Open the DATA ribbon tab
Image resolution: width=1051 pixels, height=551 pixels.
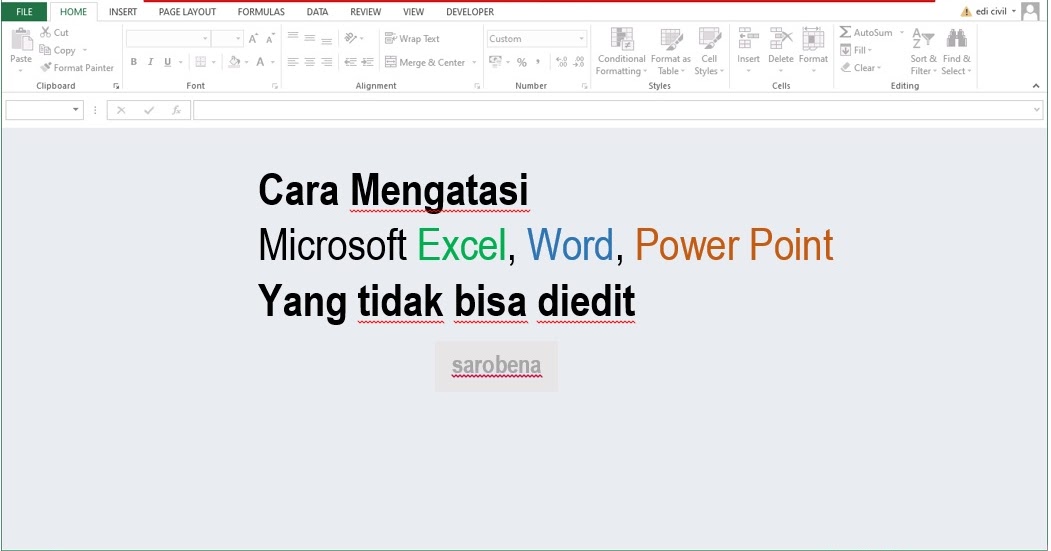317,11
